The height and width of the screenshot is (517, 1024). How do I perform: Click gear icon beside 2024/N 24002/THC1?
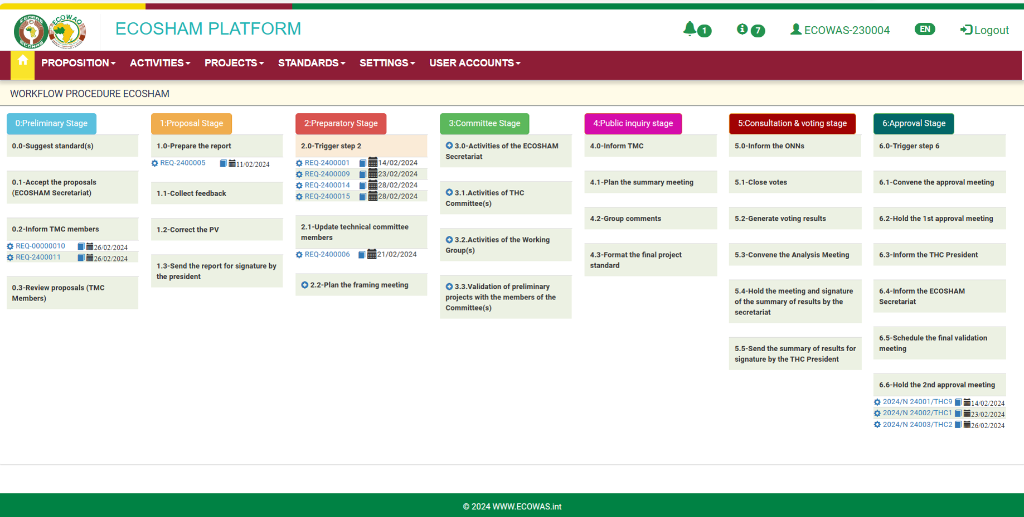point(878,413)
